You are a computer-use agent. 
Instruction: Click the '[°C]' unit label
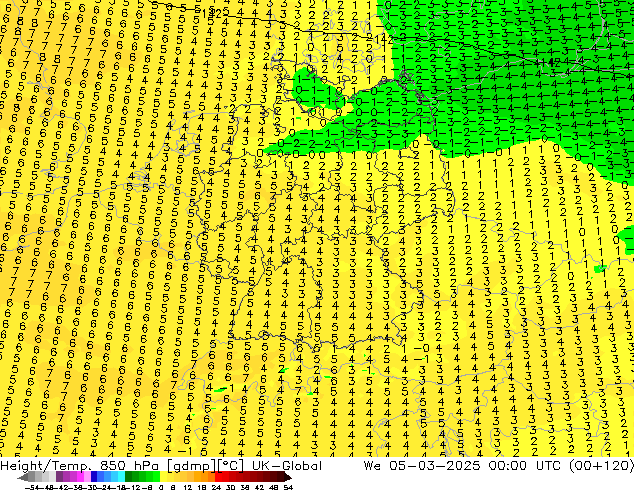coord(231,466)
